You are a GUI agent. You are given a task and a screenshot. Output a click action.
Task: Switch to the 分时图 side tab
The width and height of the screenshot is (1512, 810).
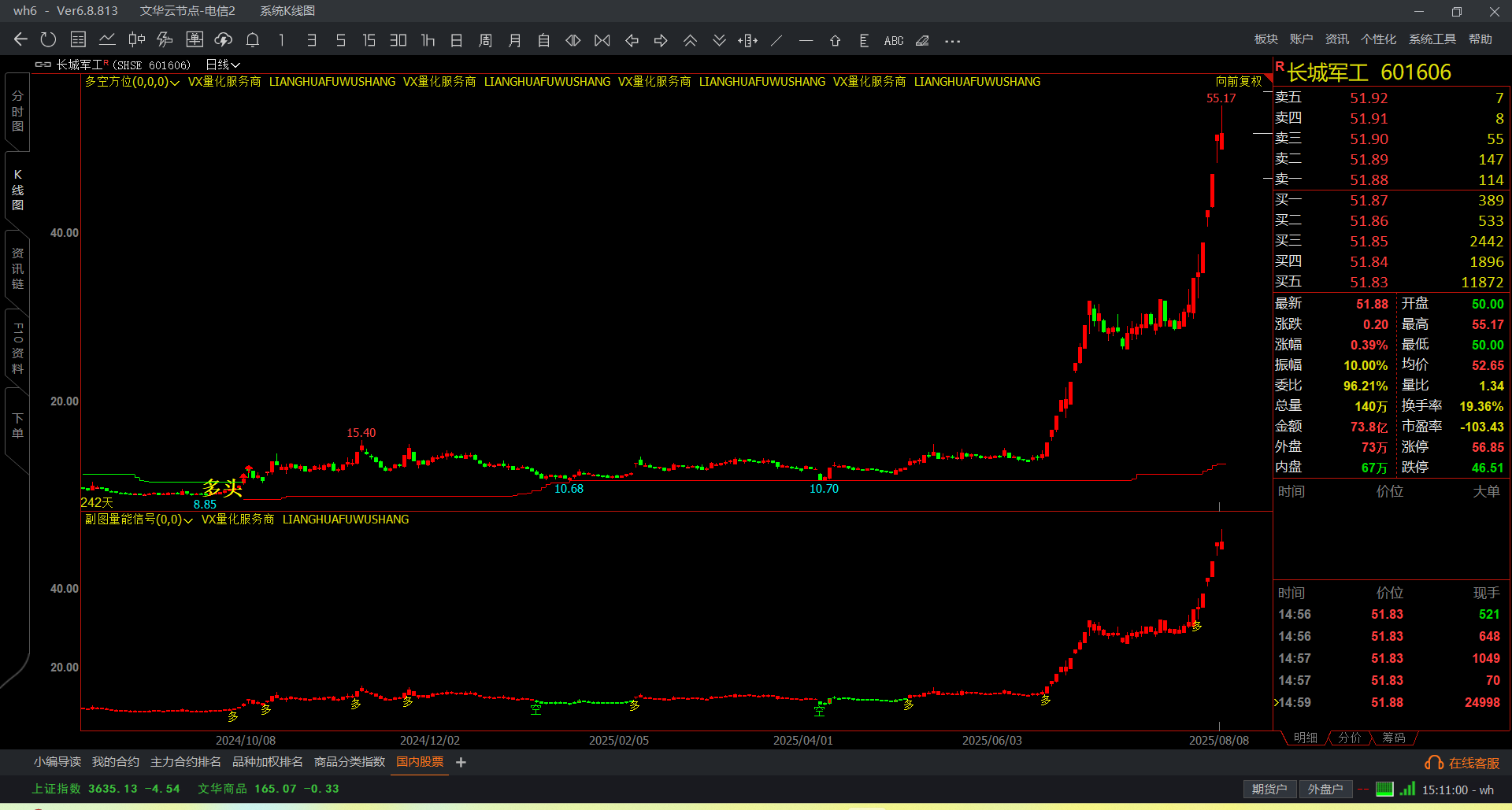(17, 111)
